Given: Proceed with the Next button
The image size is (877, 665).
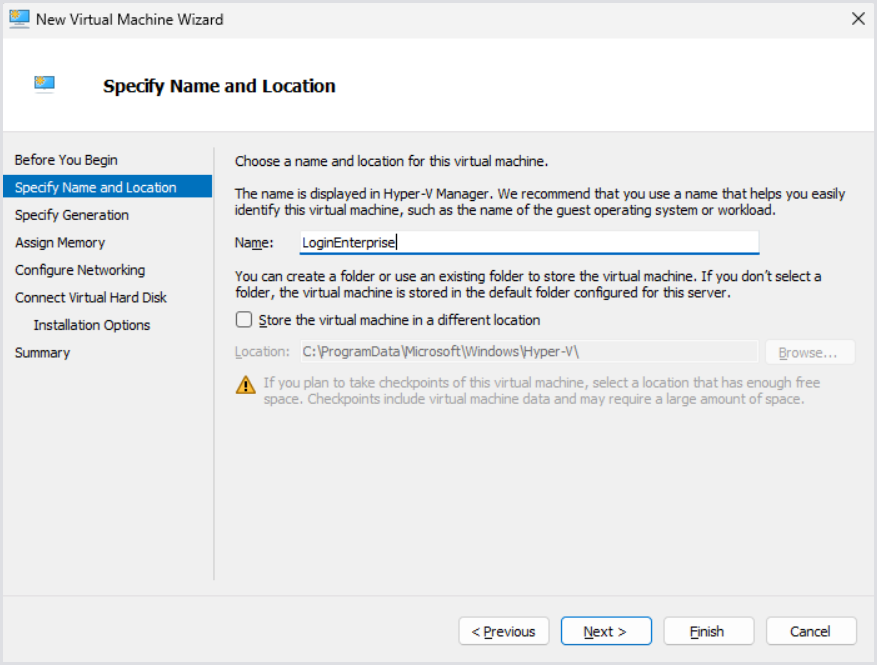Looking at the screenshot, I should (x=606, y=631).
